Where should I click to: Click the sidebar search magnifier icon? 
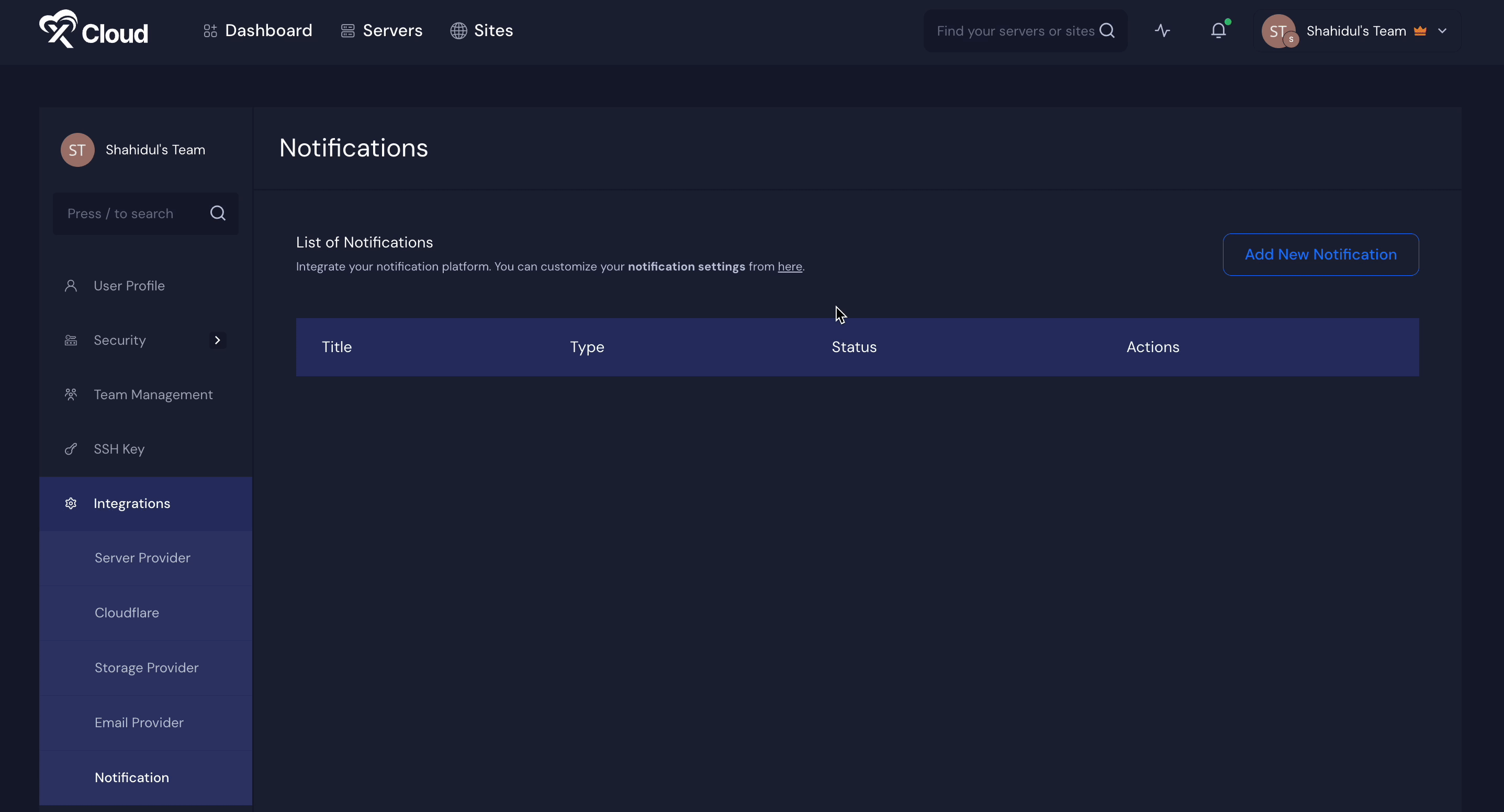(218, 213)
